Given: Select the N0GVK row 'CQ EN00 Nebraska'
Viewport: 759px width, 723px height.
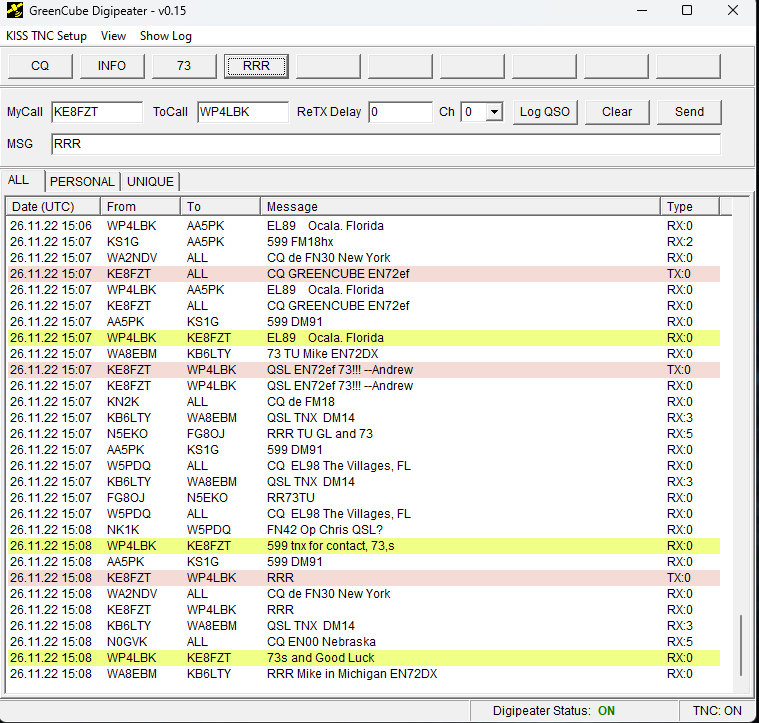Looking at the screenshot, I should tap(364, 642).
